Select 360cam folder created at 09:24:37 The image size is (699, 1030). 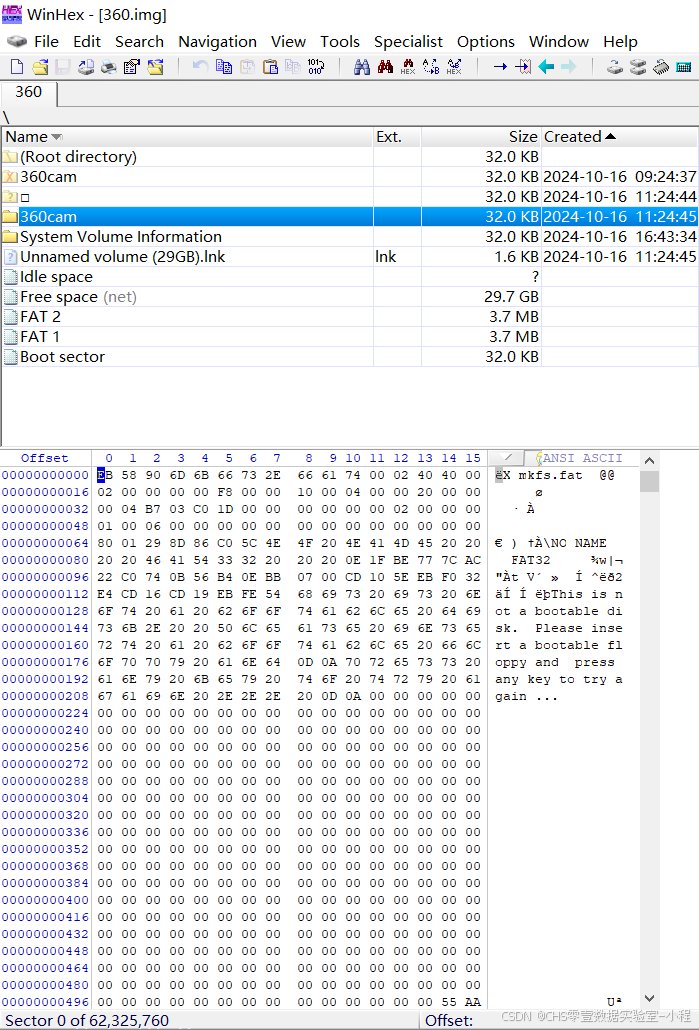click(x=350, y=177)
